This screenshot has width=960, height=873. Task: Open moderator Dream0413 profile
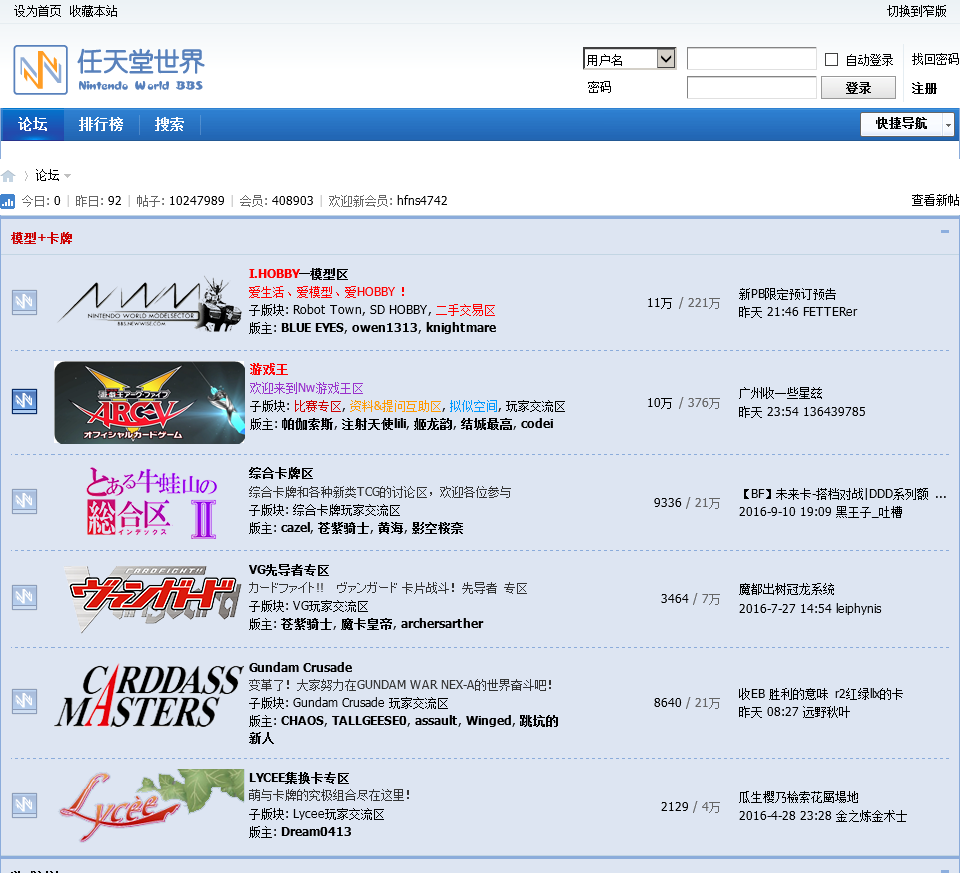pos(316,832)
